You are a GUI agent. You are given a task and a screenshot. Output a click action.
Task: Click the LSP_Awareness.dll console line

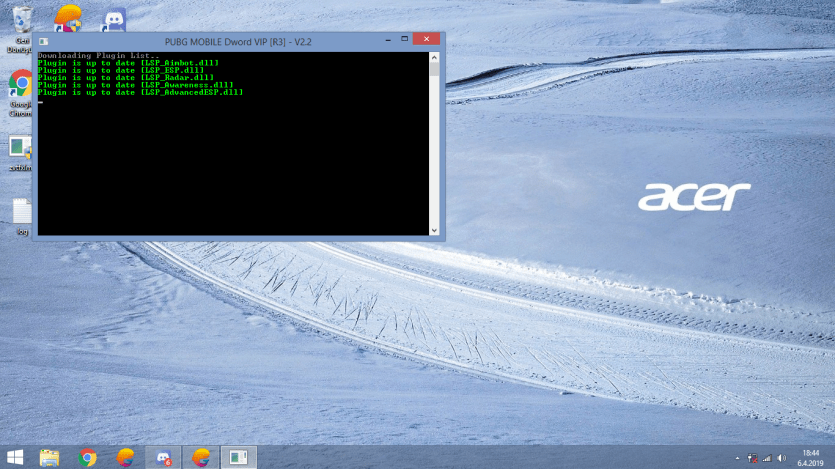136,85
